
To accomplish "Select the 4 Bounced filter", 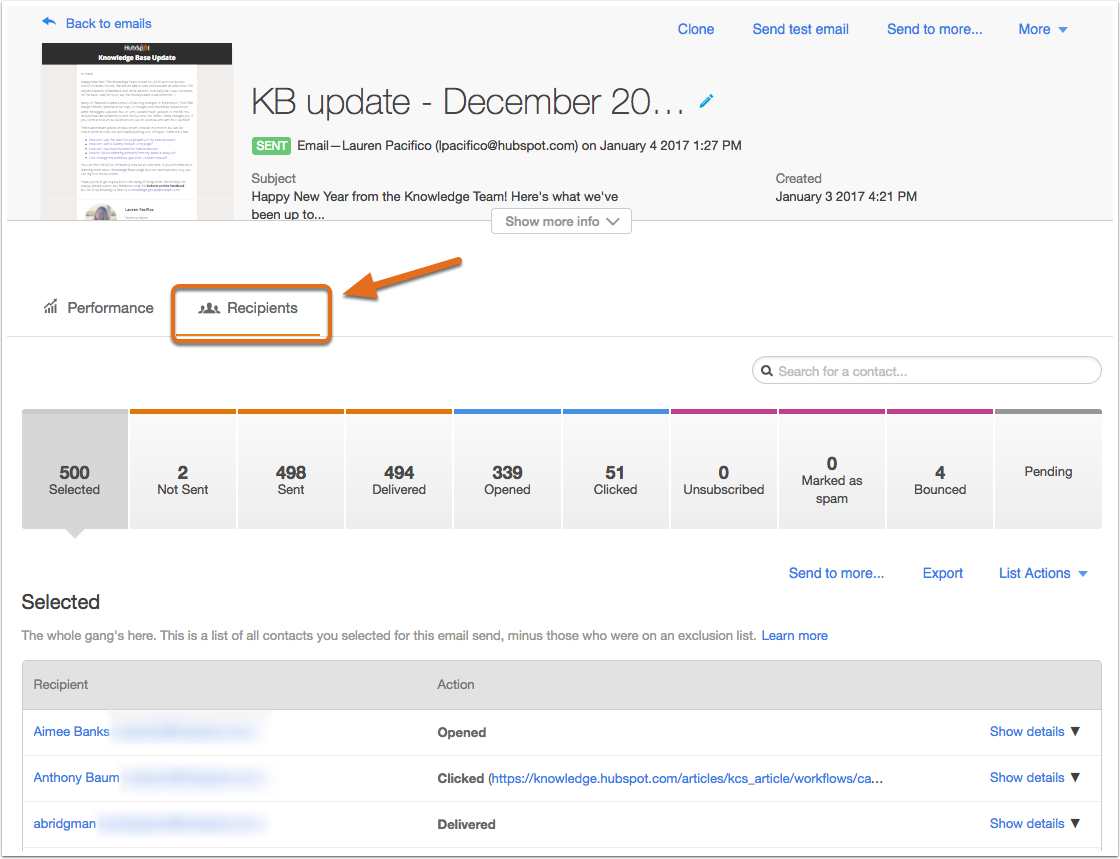I will pyautogui.click(x=940, y=469).
